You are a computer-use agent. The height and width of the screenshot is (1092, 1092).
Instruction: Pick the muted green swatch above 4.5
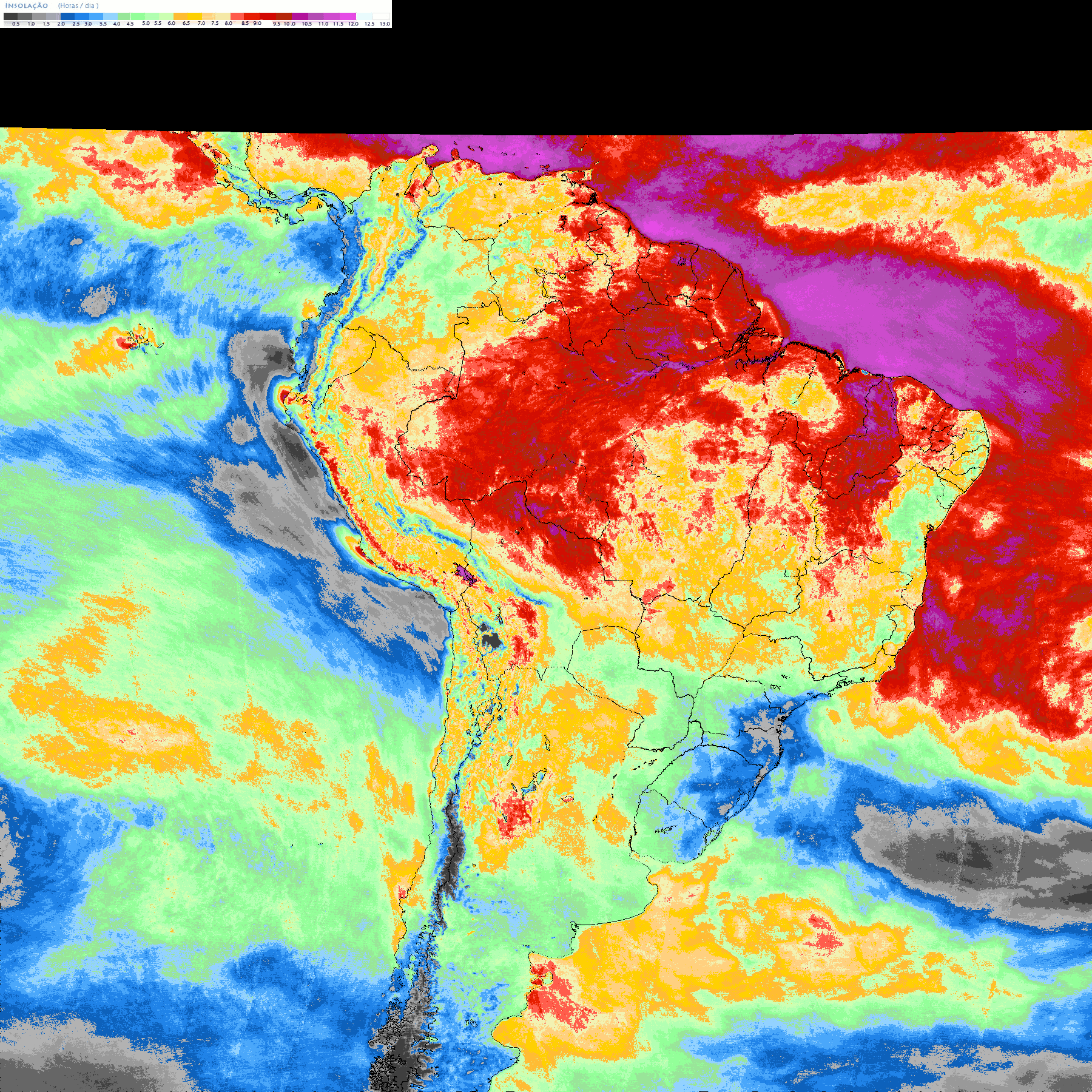click(124, 16)
